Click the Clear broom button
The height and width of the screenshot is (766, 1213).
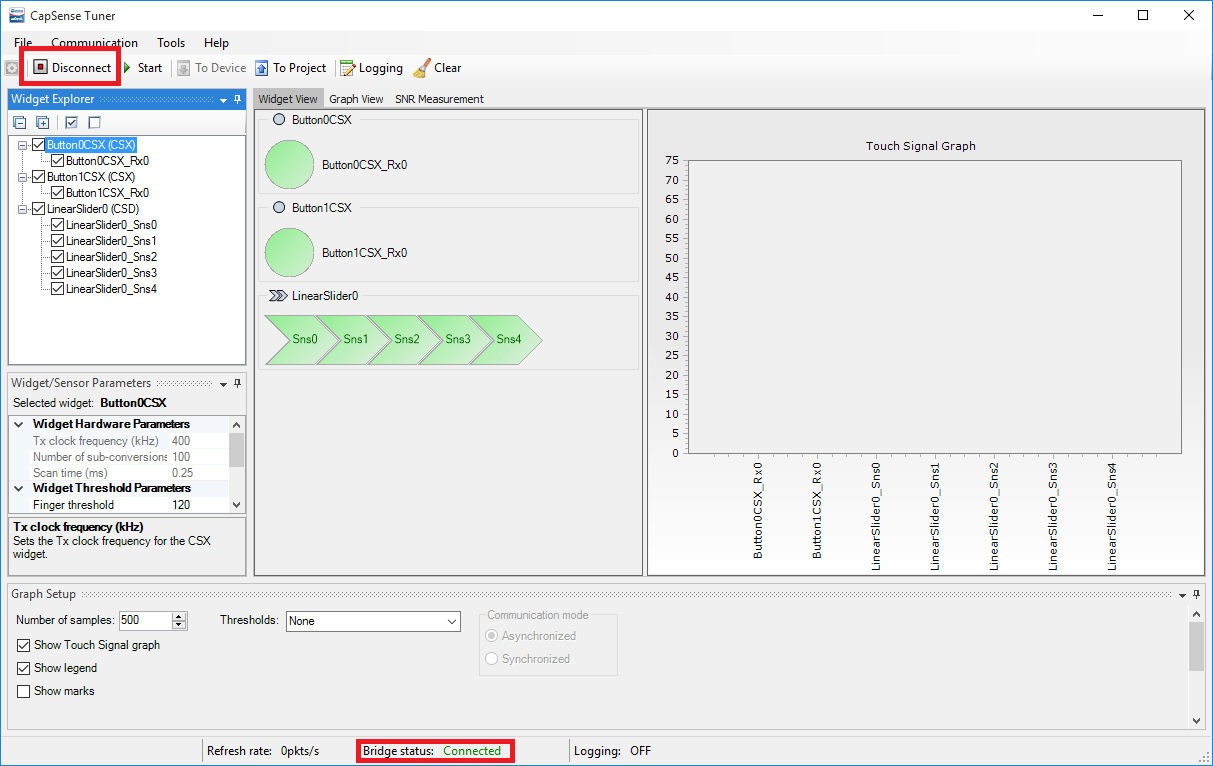(437, 68)
